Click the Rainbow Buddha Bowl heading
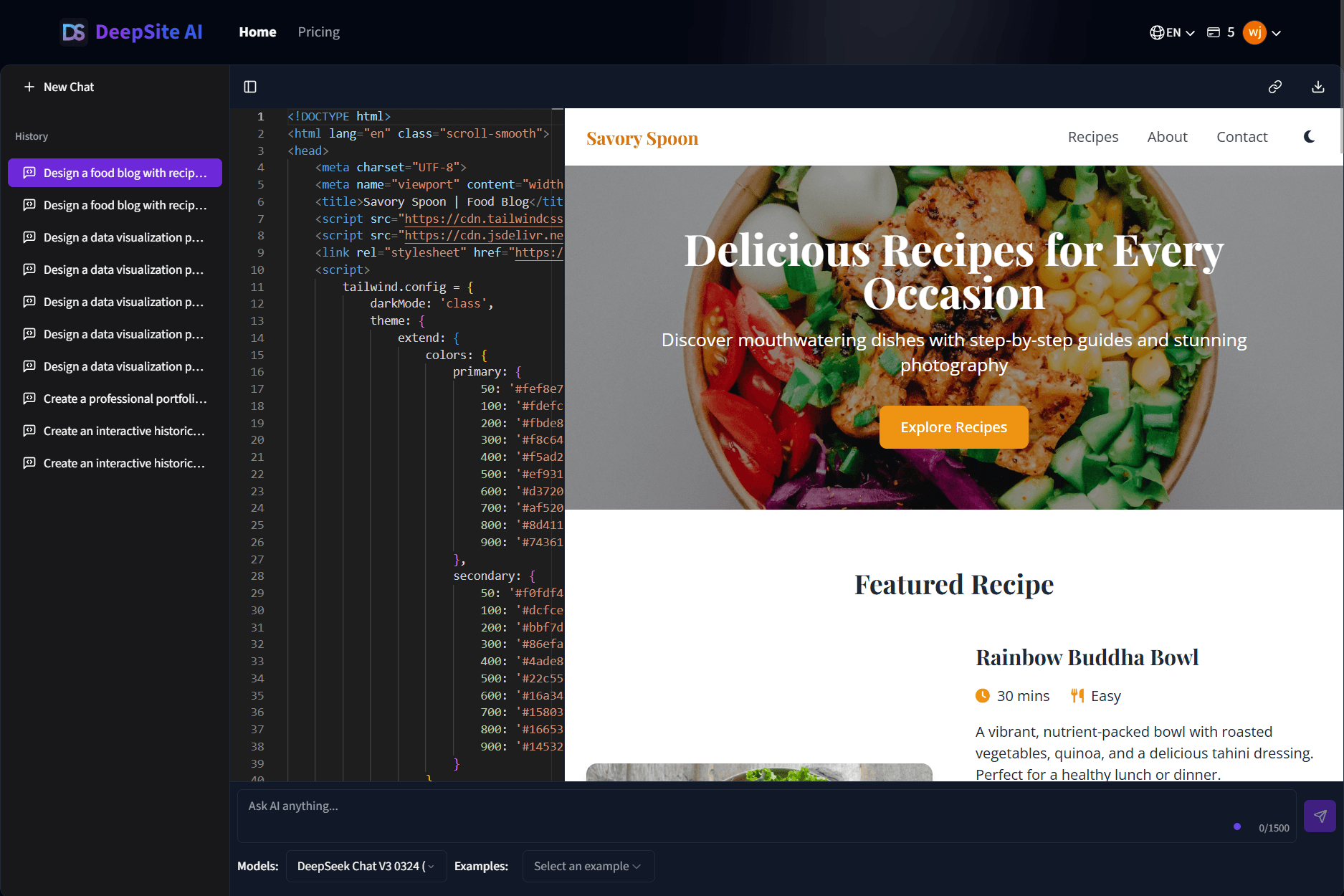The image size is (1344, 896). pos(1087,657)
